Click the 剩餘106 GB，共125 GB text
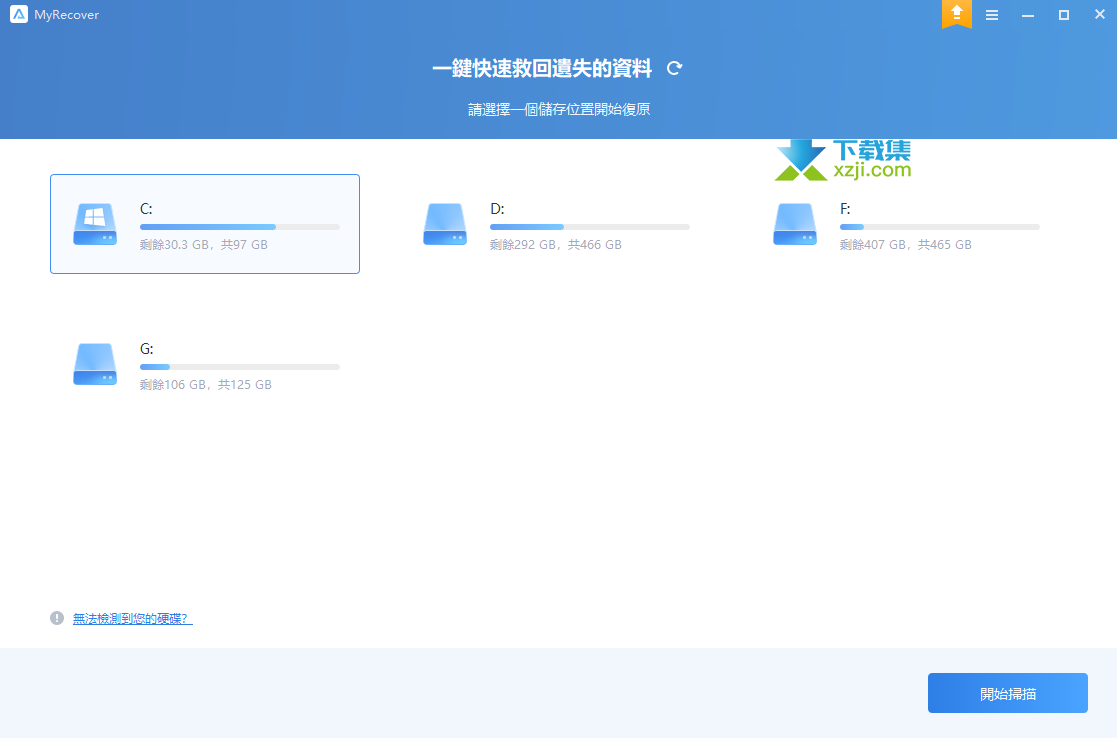 coord(206,384)
